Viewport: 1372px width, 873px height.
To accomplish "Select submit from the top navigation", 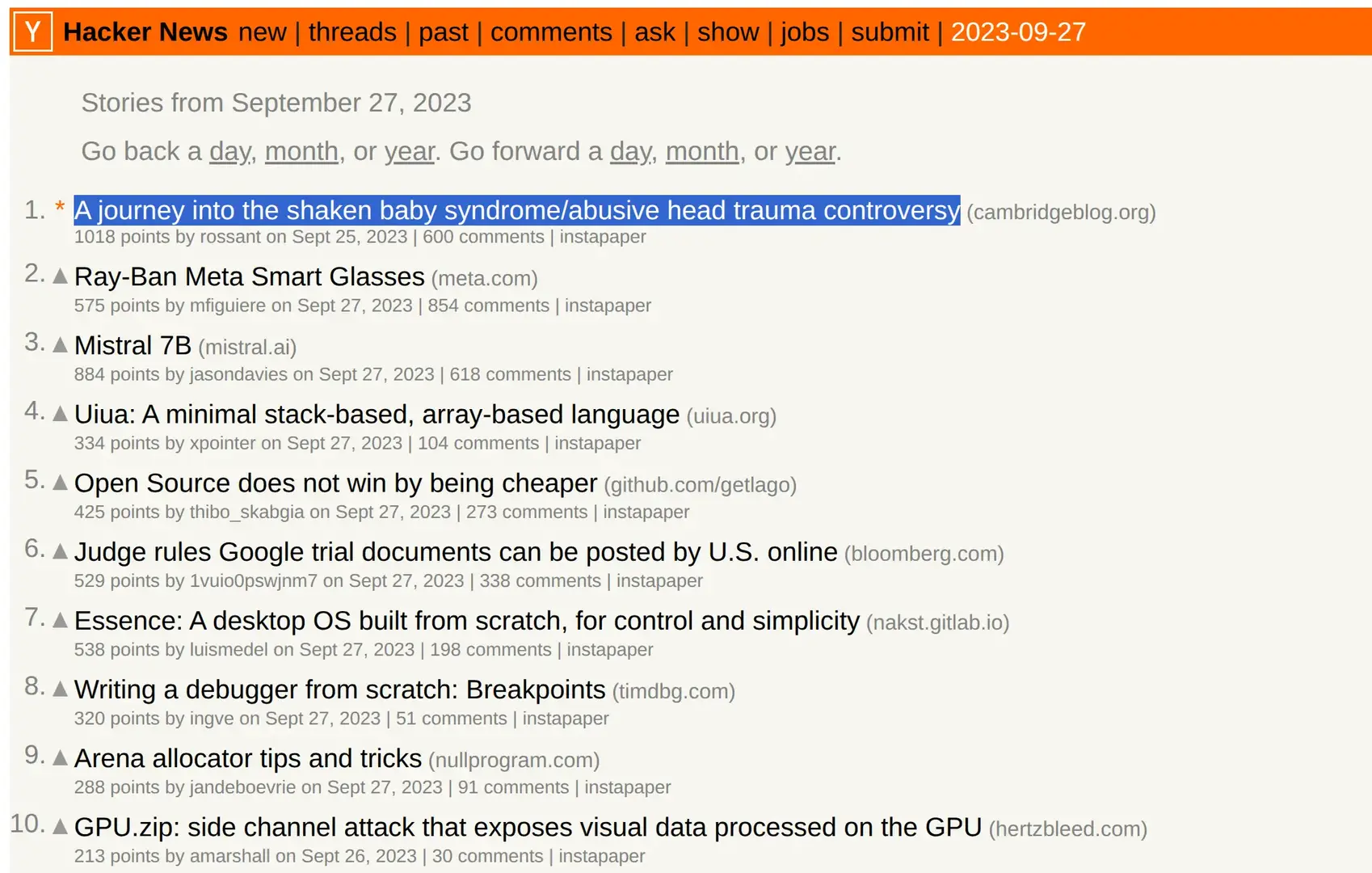I will (889, 32).
